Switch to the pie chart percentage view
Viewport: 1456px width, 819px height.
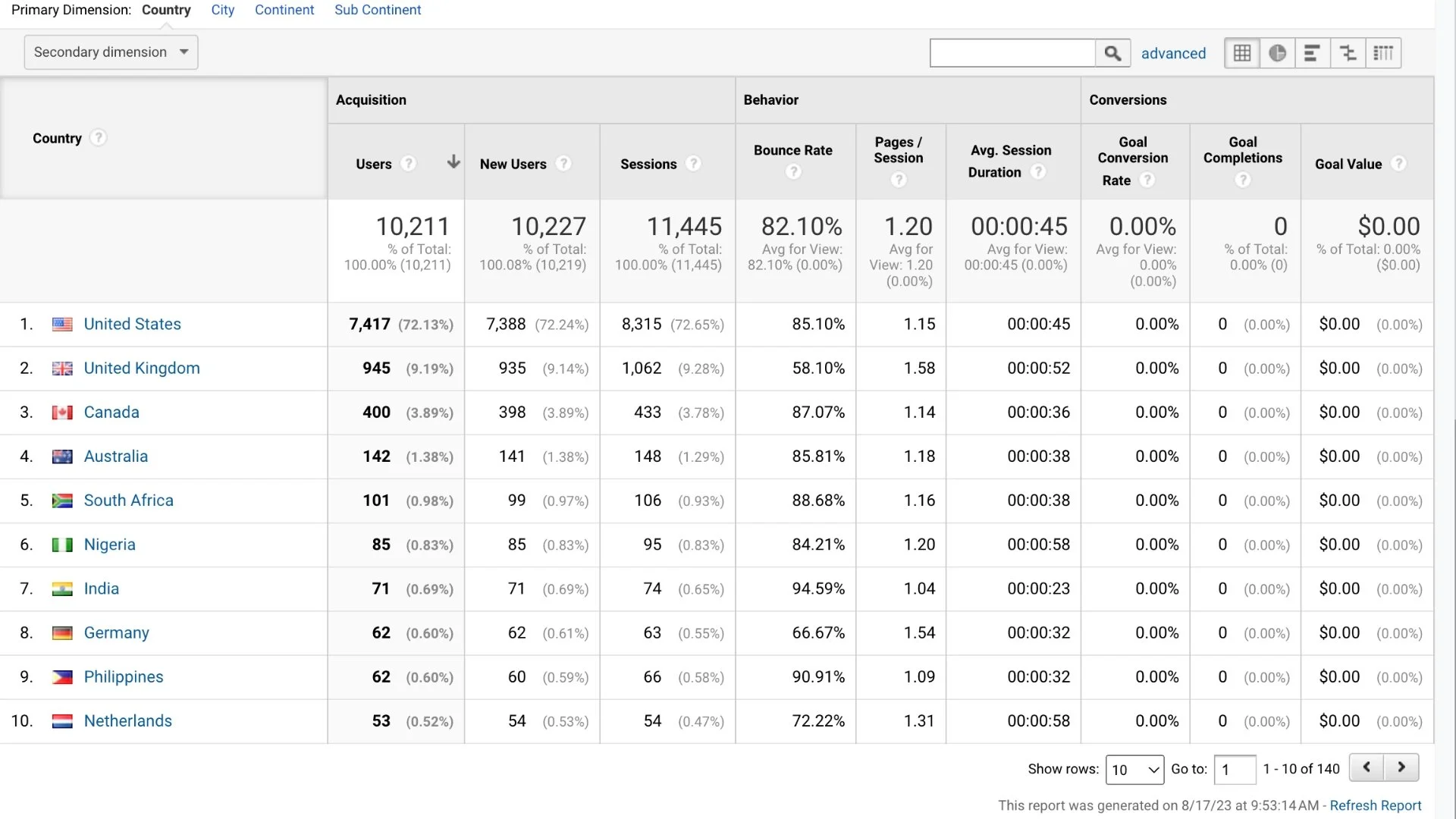click(1277, 53)
